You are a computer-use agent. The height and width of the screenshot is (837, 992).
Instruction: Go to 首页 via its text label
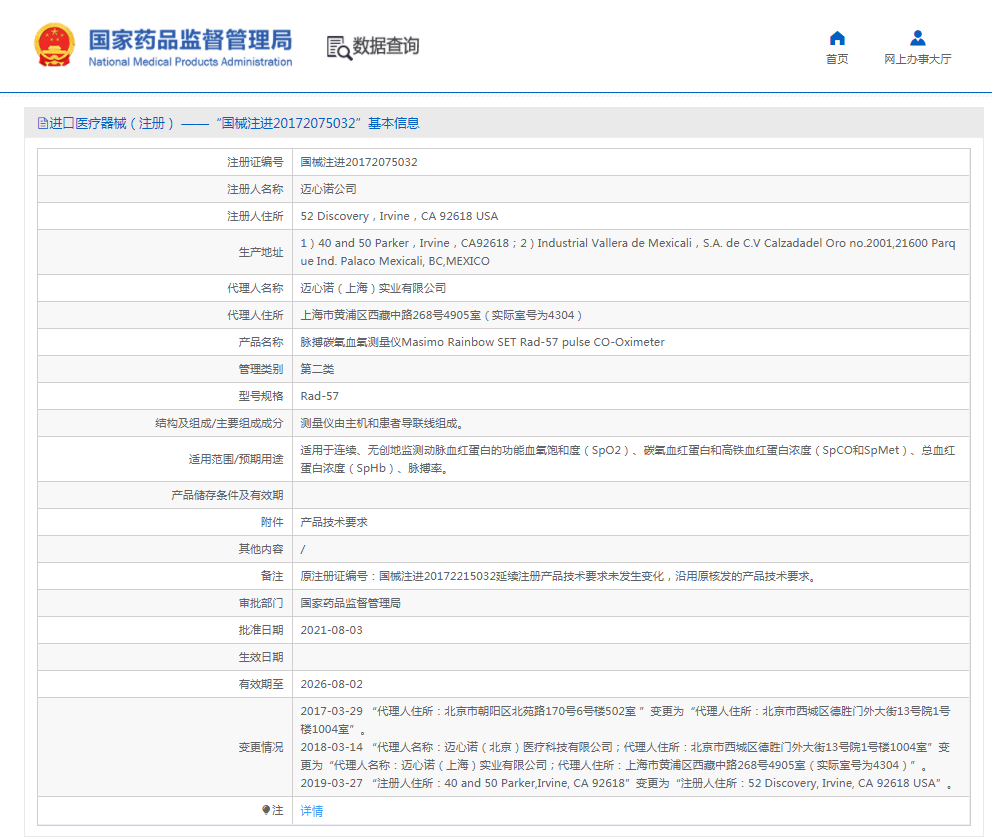(837, 59)
